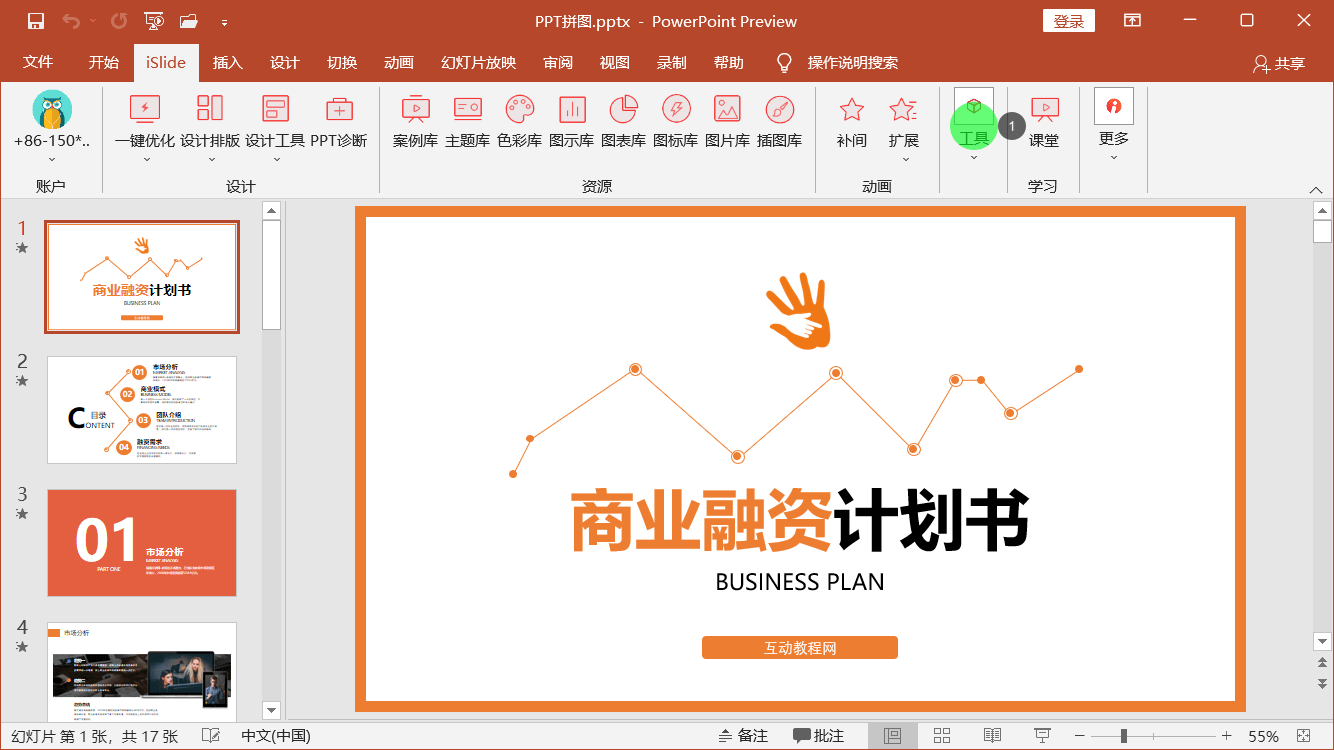Switch to the 插入 tab
Viewport: 1334px width, 750px height.
(228, 62)
